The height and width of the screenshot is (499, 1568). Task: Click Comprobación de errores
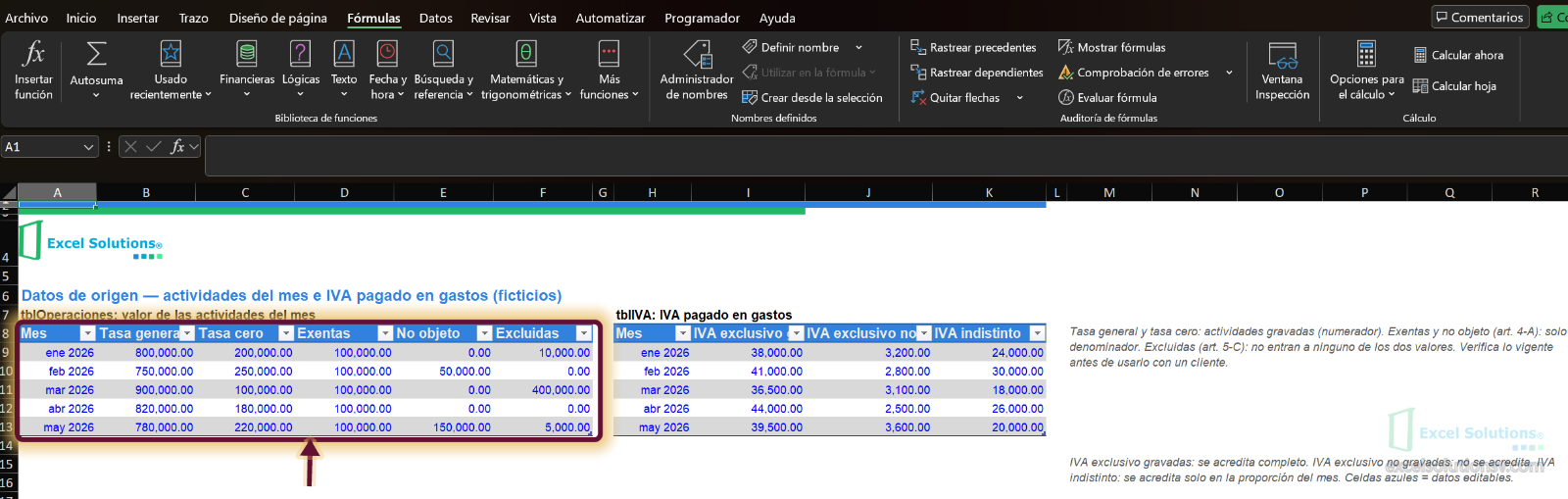[x=1134, y=73]
